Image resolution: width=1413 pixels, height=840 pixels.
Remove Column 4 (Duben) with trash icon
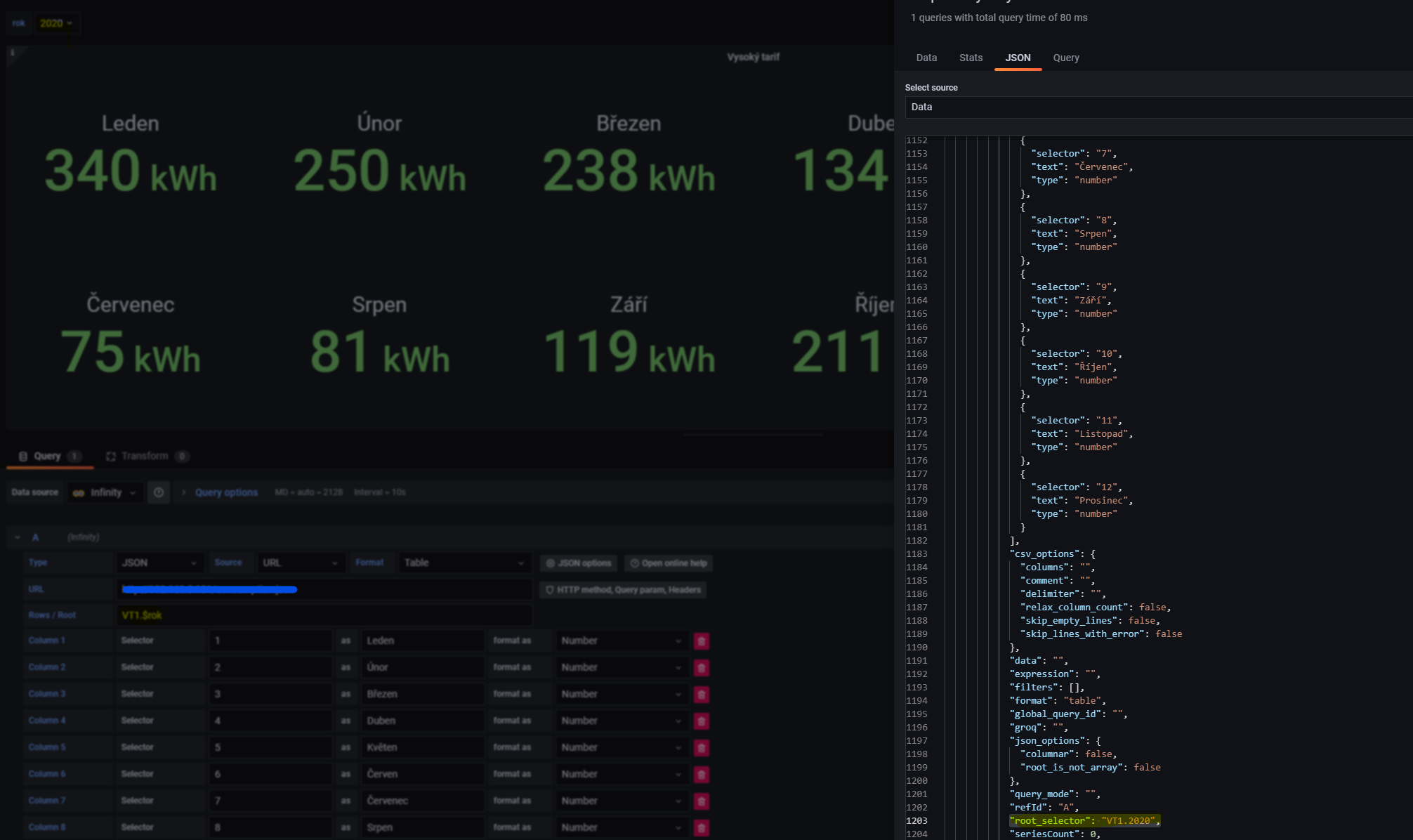701,720
